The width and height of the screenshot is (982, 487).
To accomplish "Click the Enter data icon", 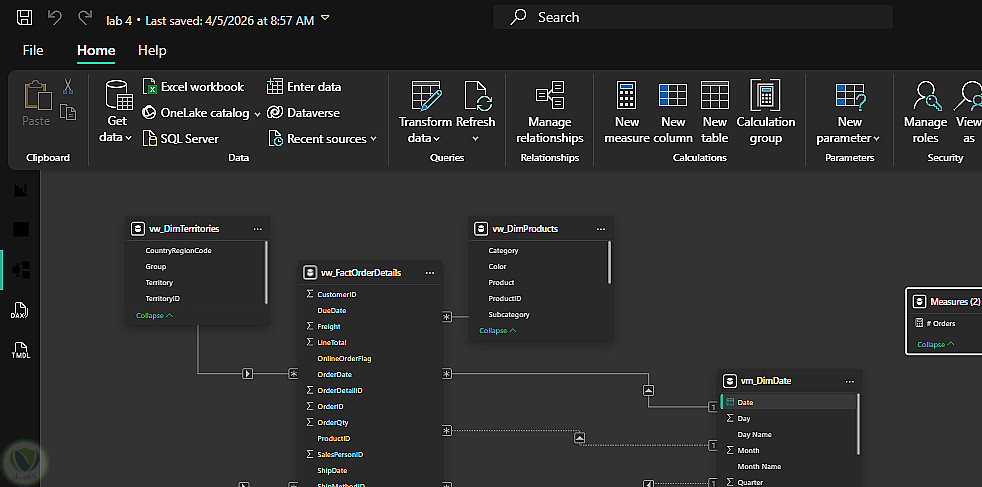I will (x=304, y=87).
